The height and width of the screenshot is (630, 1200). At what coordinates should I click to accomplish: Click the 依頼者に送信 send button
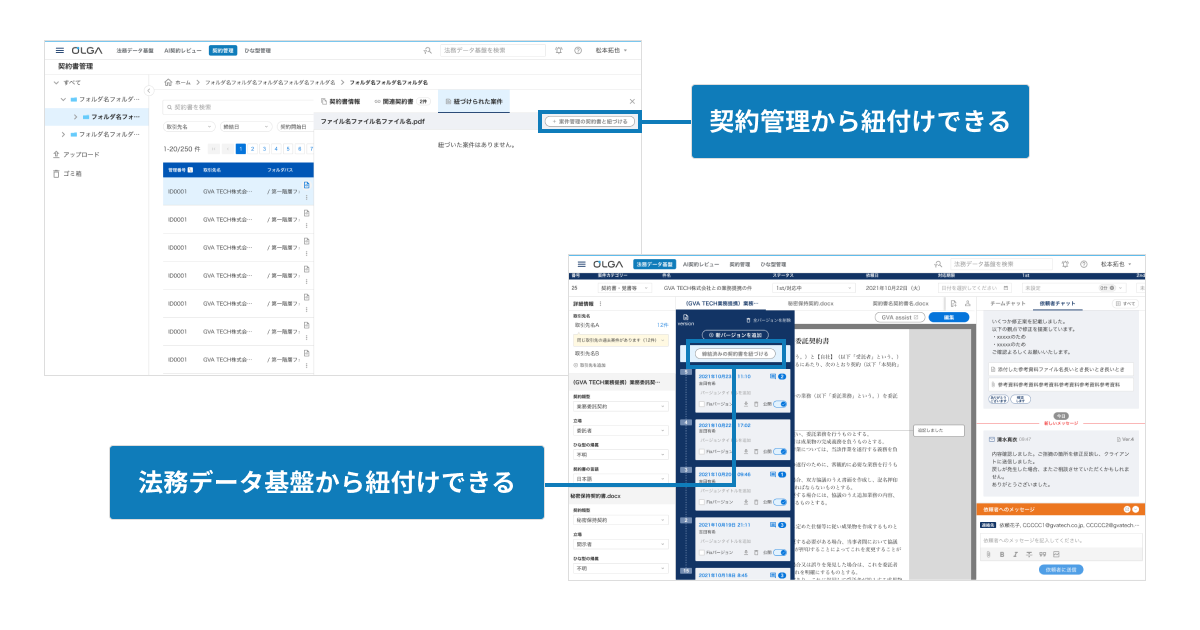[x=1062, y=569]
